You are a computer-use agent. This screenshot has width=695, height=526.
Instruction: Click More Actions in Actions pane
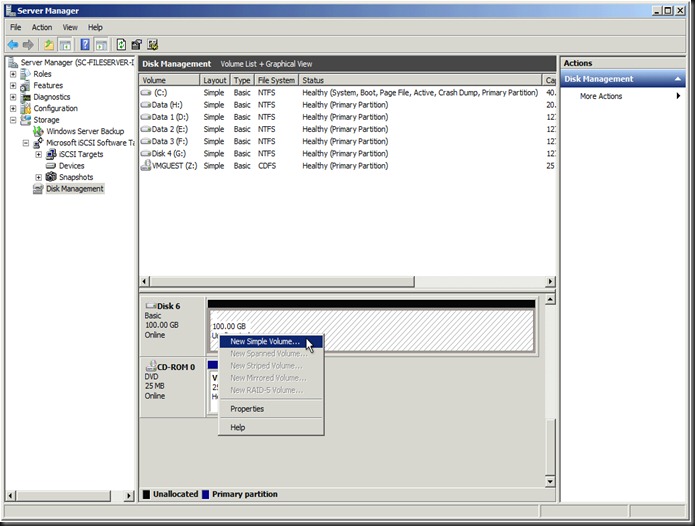(601, 97)
